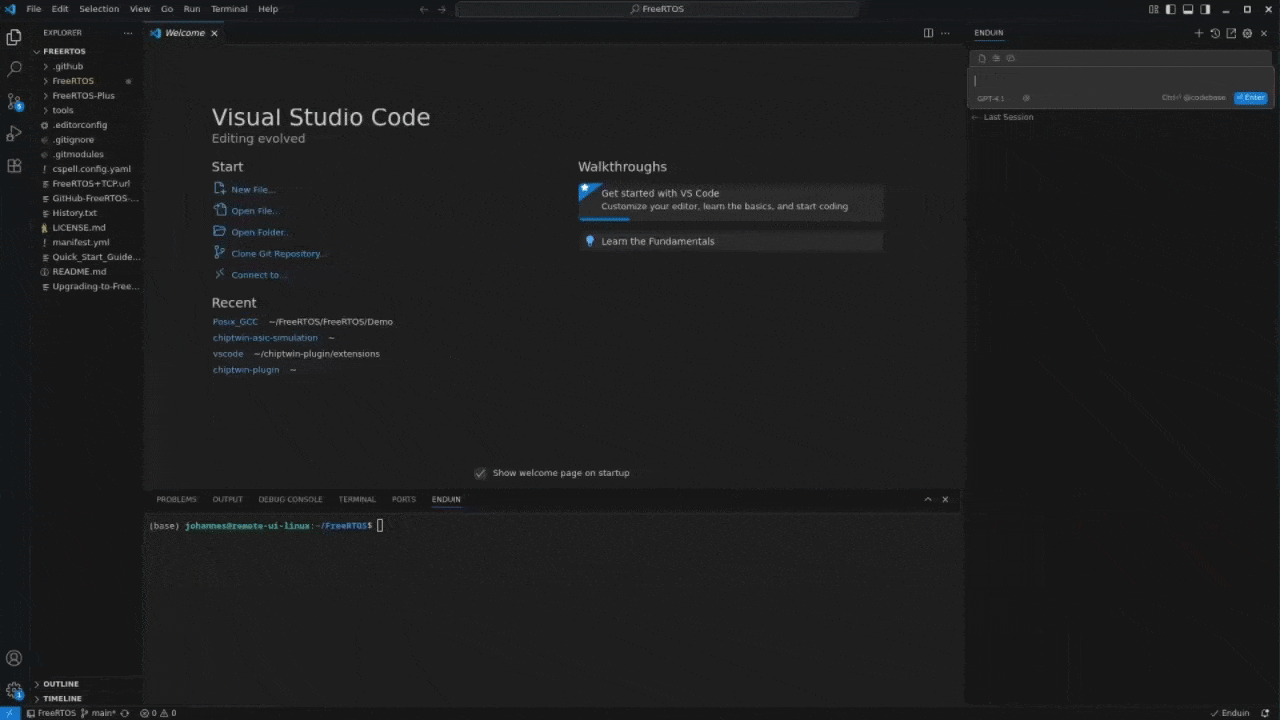Open the Terminal menu

click(x=229, y=9)
